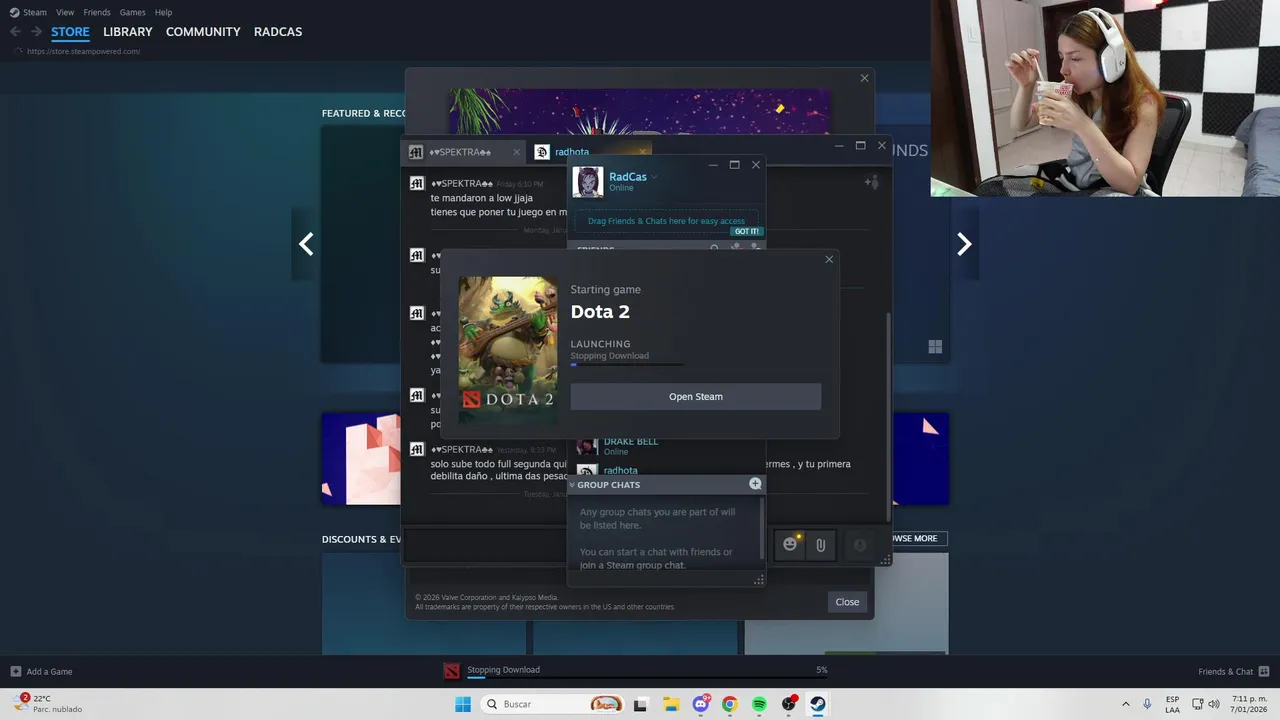Screen dimensions: 1280x720
Task: Click the Add a Game button
Action: [x=42, y=671]
